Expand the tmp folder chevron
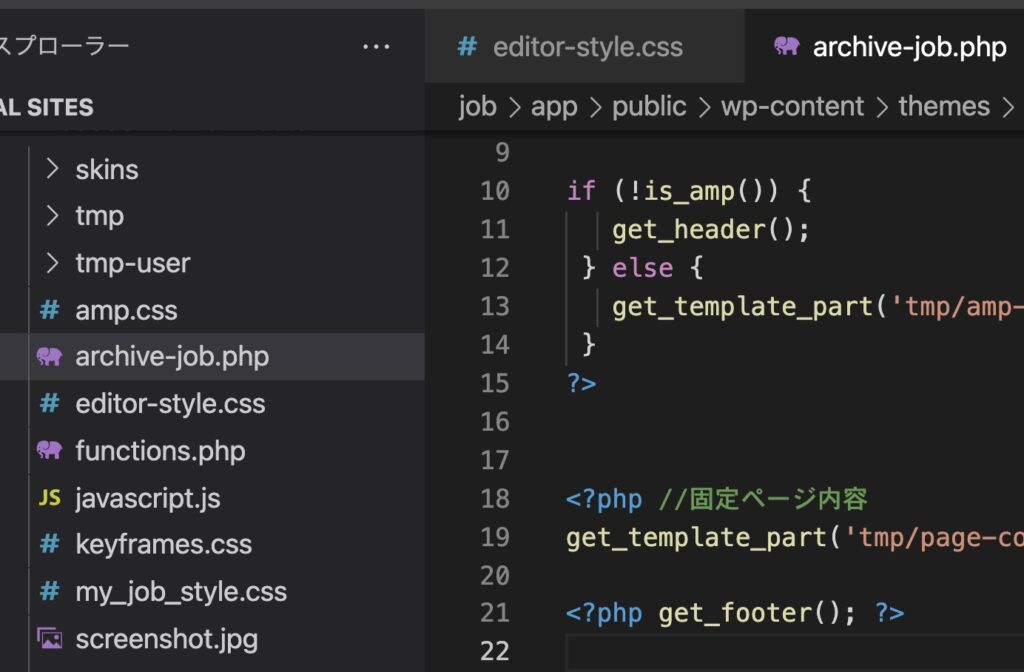This screenshot has height=672, width=1024. point(54,216)
